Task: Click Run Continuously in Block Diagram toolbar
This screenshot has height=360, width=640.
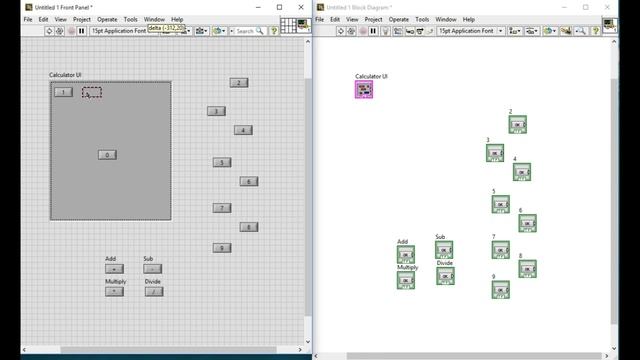Action: pos(351,31)
